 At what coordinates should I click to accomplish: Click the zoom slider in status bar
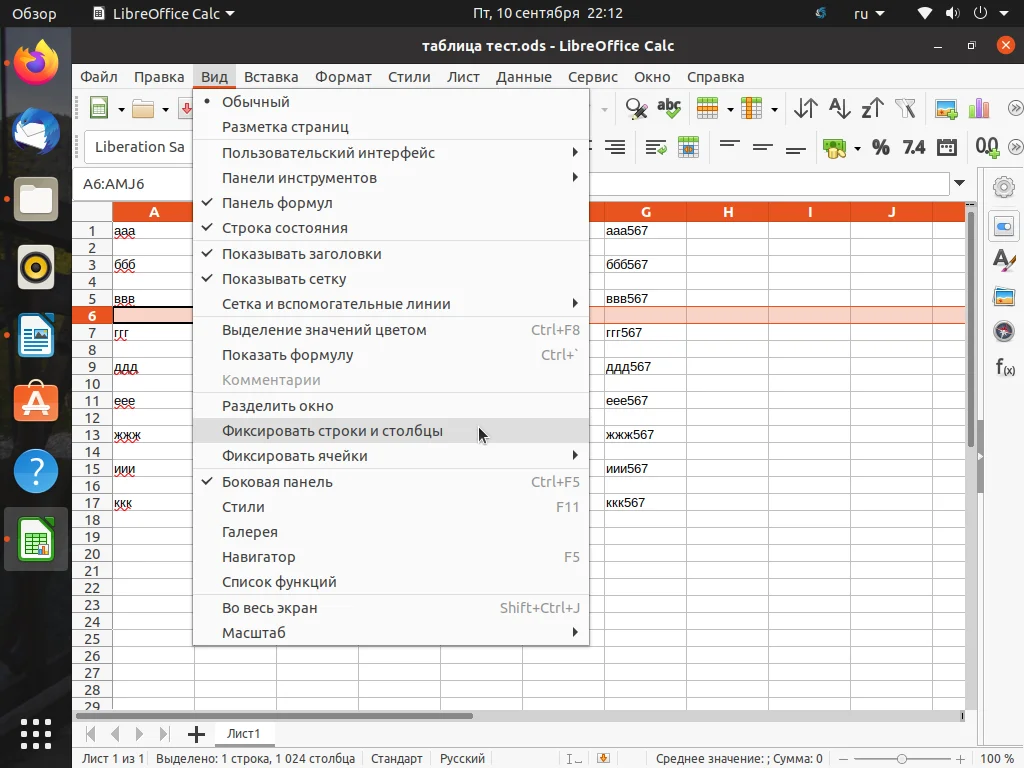click(x=900, y=759)
